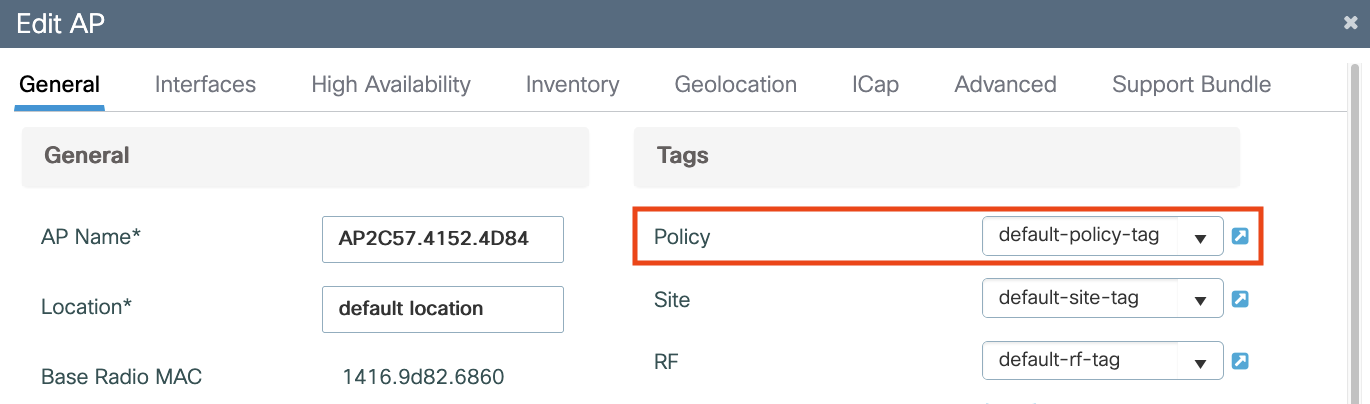1370x404 pixels.
Task: Open the ICap tab
Action: click(x=875, y=85)
